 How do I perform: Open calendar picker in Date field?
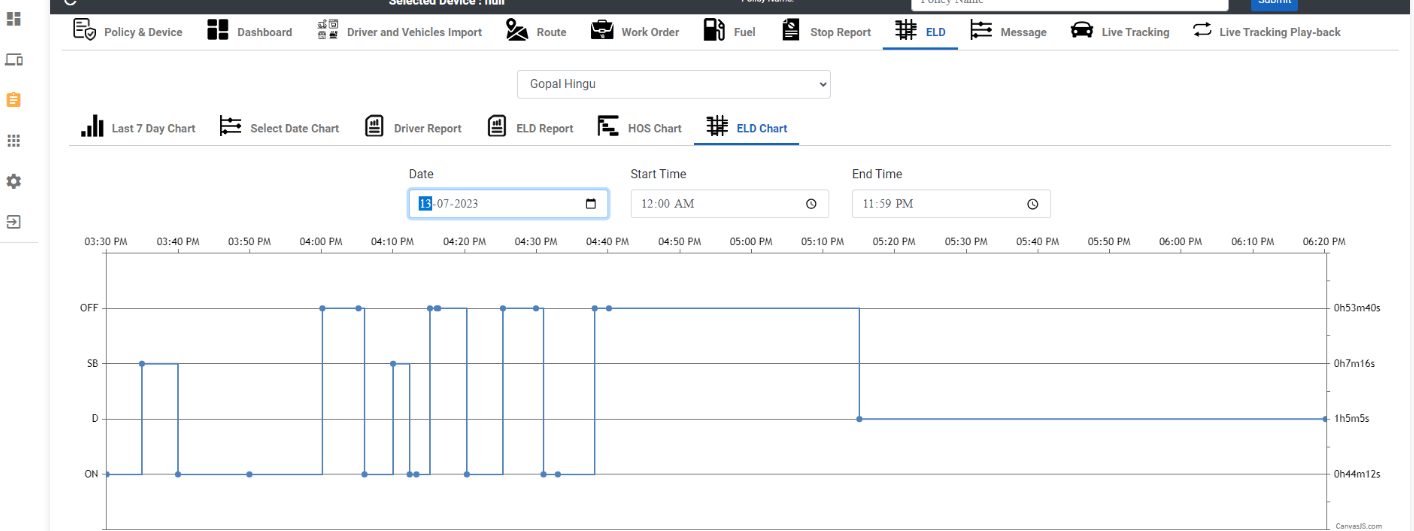pyautogui.click(x=590, y=204)
